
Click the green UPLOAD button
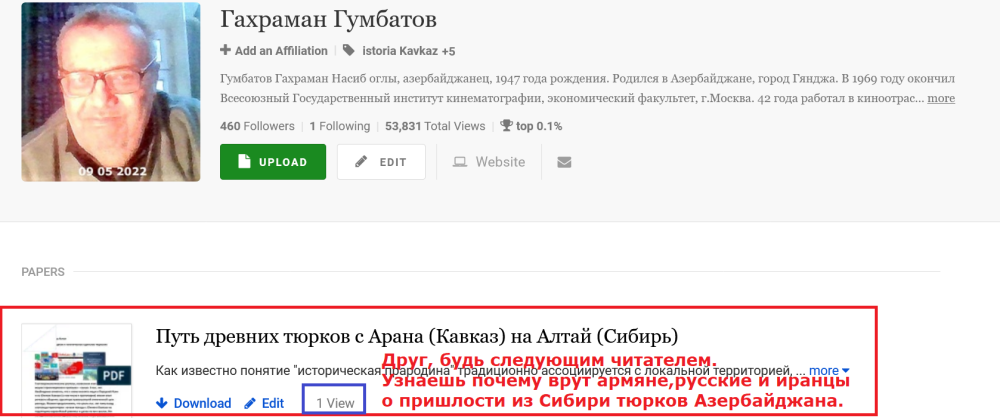click(273, 162)
